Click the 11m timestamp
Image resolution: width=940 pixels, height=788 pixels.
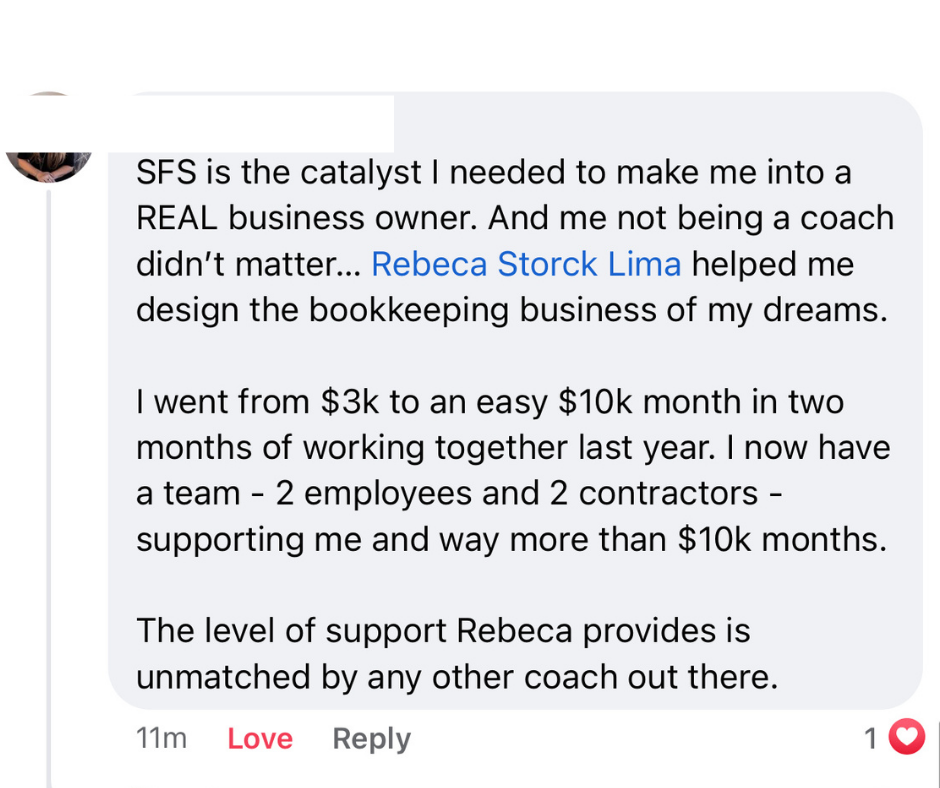pyautogui.click(x=161, y=739)
